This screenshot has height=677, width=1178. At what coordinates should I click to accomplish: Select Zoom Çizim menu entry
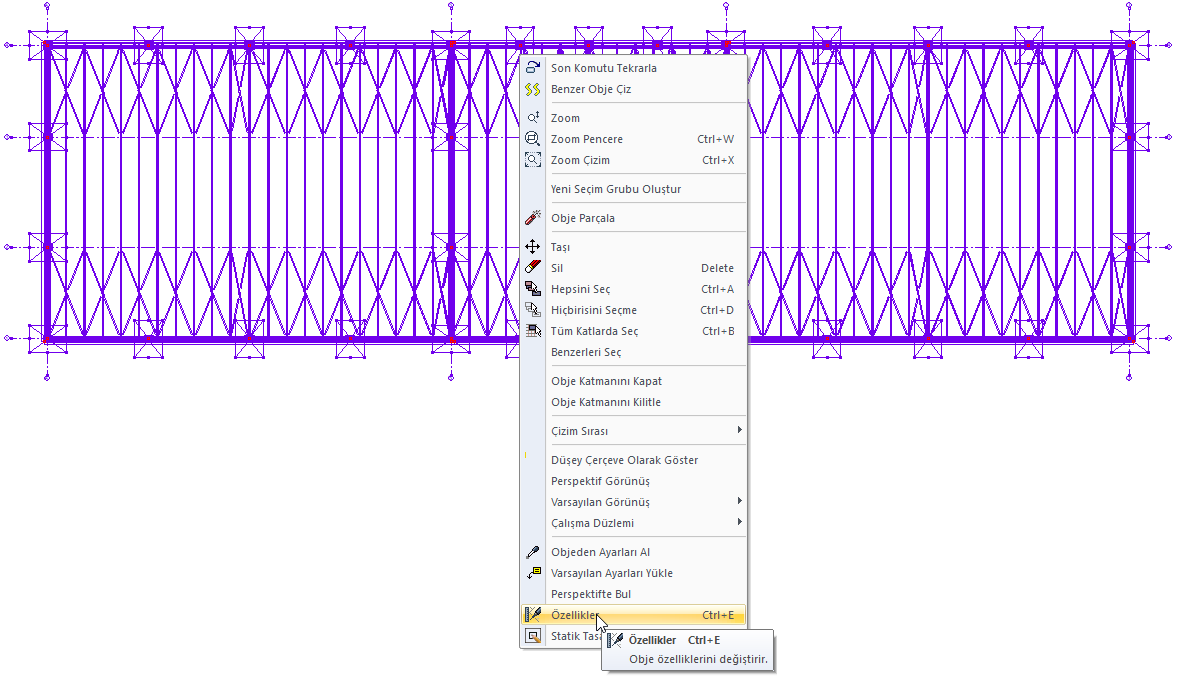click(633, 160)
